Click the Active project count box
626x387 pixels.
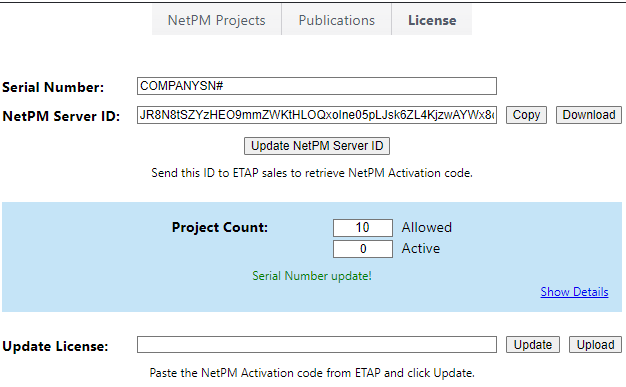(x=363, y=249)
